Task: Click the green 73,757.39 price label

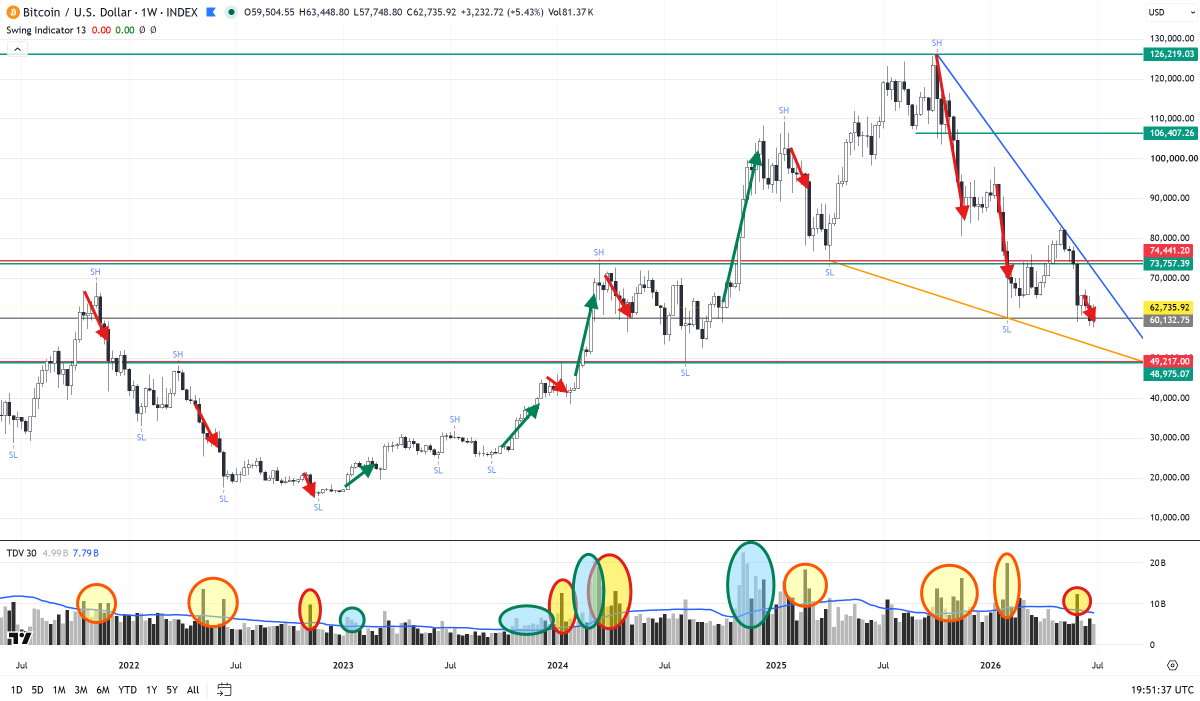Action: [x=1170, y=263]
